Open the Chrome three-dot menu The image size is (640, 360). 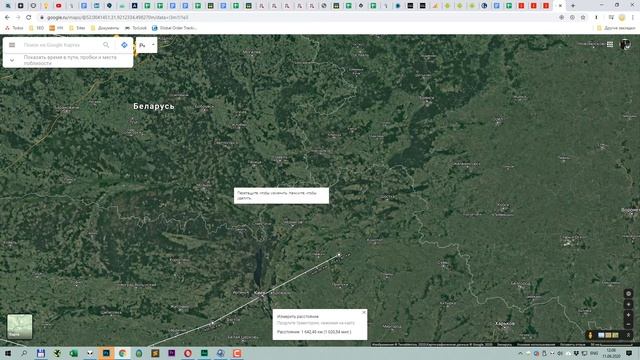(x=633, y=18)
